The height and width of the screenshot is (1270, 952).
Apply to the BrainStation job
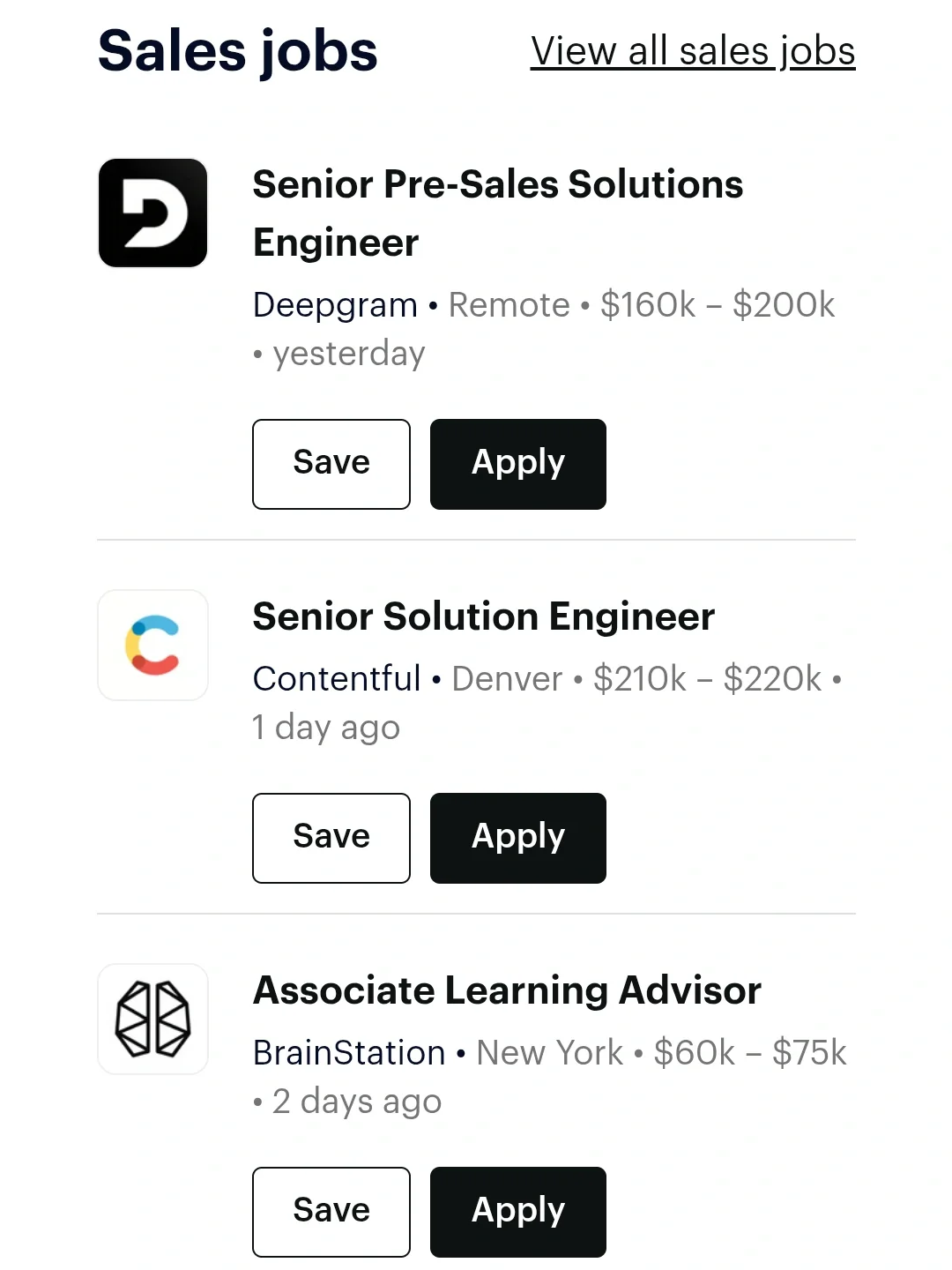tap(518, 1212)
